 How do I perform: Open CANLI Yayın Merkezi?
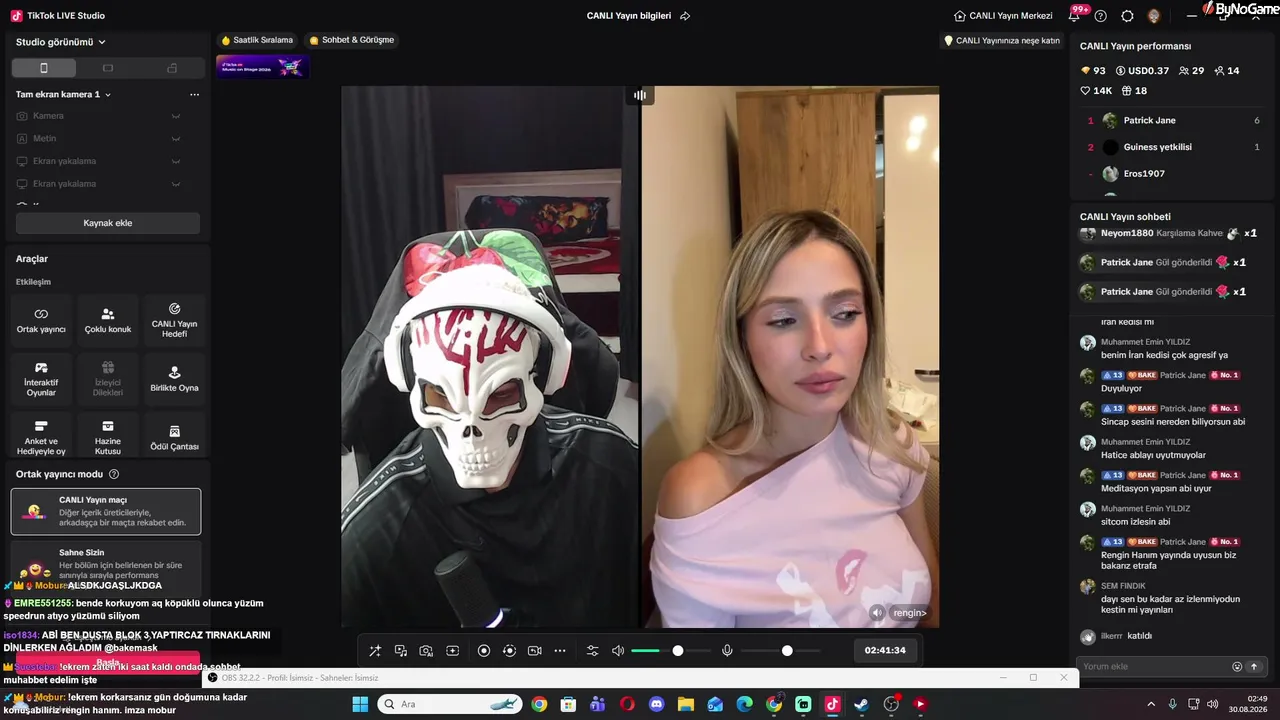tap(1003, 16)
